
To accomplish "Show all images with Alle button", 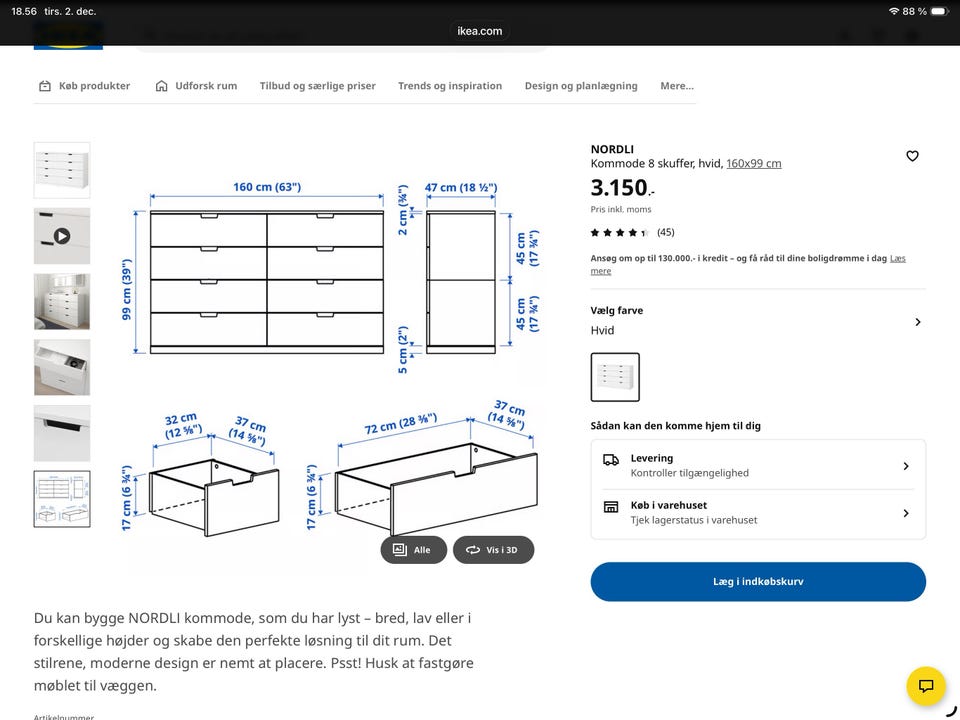I will [413, 550].
